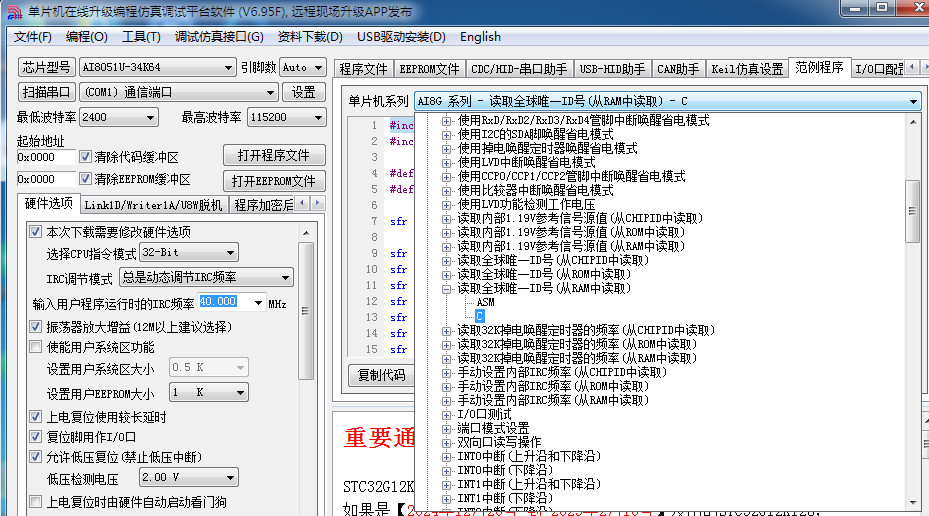Expand 使用比较器中断唤醒省电模式 tree node
The height and width of the screenshot is (516, 929).
point(446,191)
